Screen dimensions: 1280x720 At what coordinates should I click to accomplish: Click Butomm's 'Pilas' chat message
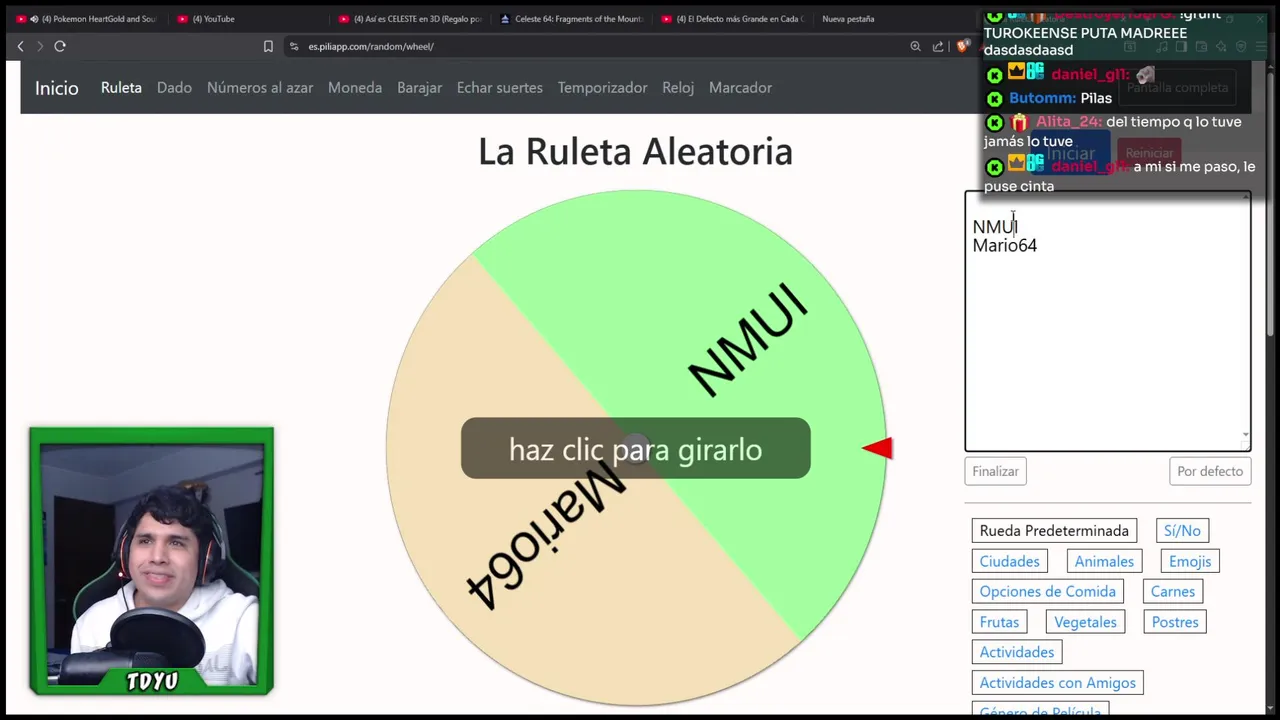tap(1060, 98)
